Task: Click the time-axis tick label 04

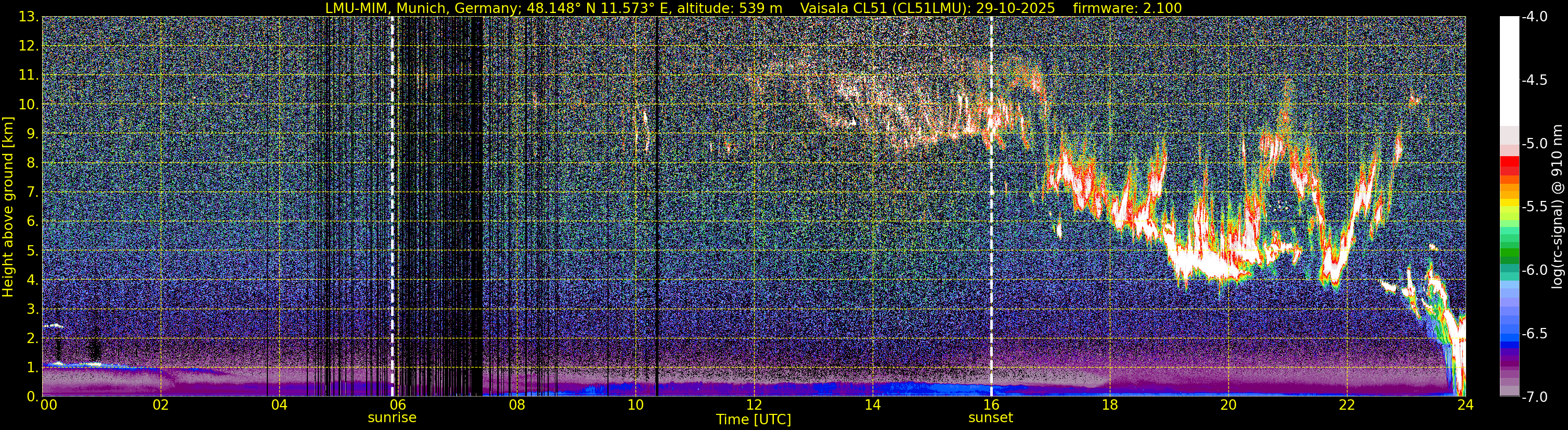Action: click(279, 405)
